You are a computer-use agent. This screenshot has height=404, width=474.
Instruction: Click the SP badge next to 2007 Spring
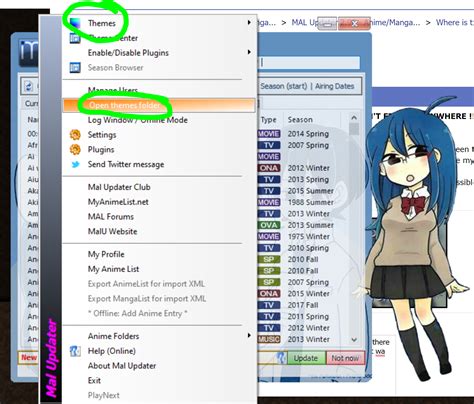[x=269, y=282]
